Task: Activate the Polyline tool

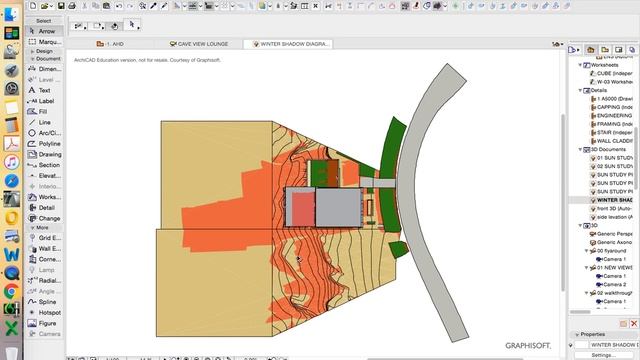Action: [x=44, y=144]
